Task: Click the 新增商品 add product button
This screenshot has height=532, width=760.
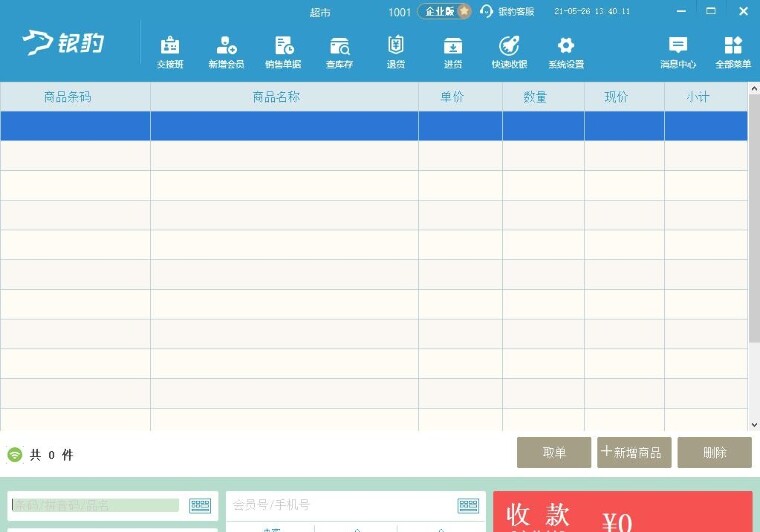Action: pos(634,453)
